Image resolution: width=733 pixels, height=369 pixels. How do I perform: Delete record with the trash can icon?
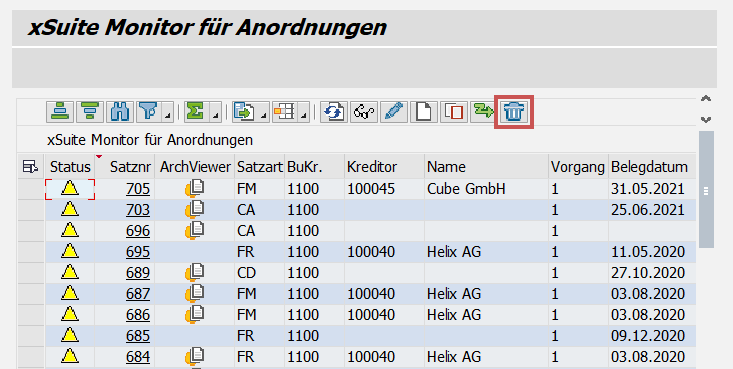pyautogui.click(x=514, y=112)
